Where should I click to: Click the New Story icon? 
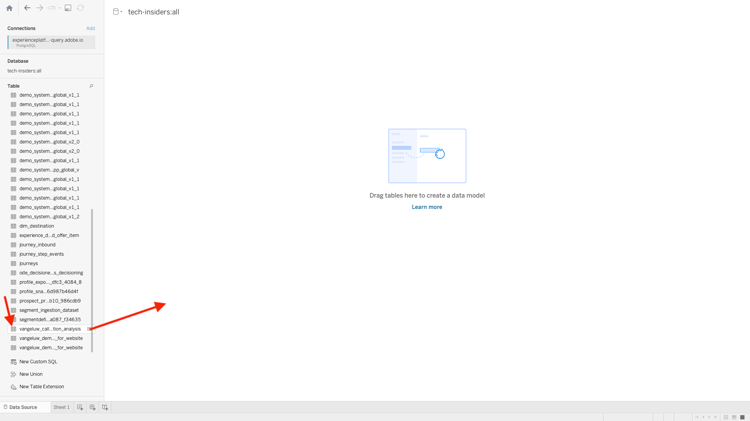tap(105, 407)
